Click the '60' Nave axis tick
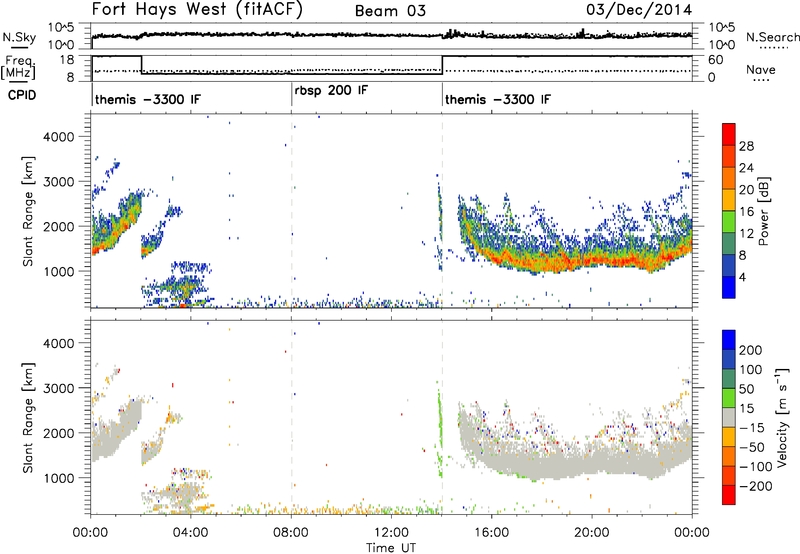 coord(716,60)
